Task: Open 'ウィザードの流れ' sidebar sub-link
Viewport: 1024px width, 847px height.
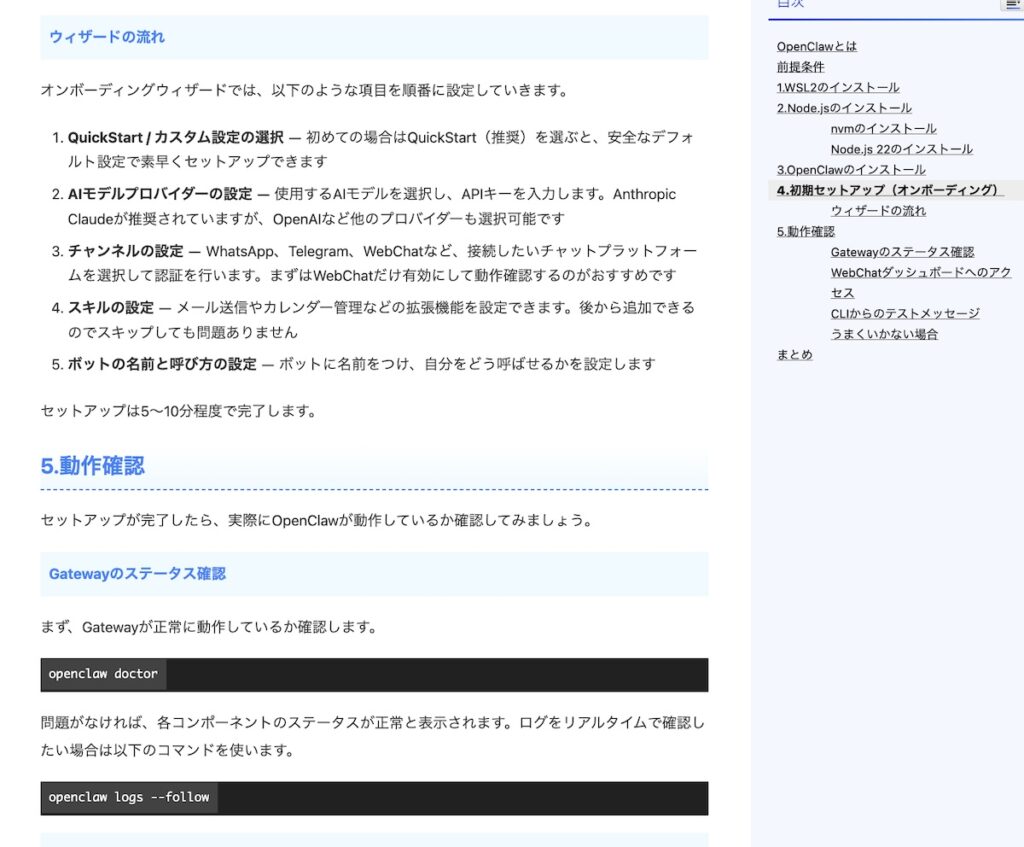Action: tap(877, 211)
